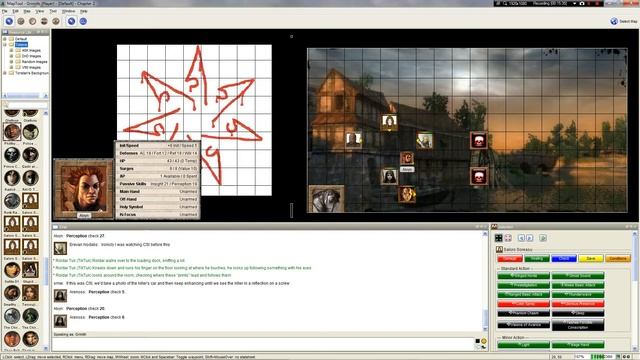Select the Torstan's Backgrounds folder

pos(32,73)
